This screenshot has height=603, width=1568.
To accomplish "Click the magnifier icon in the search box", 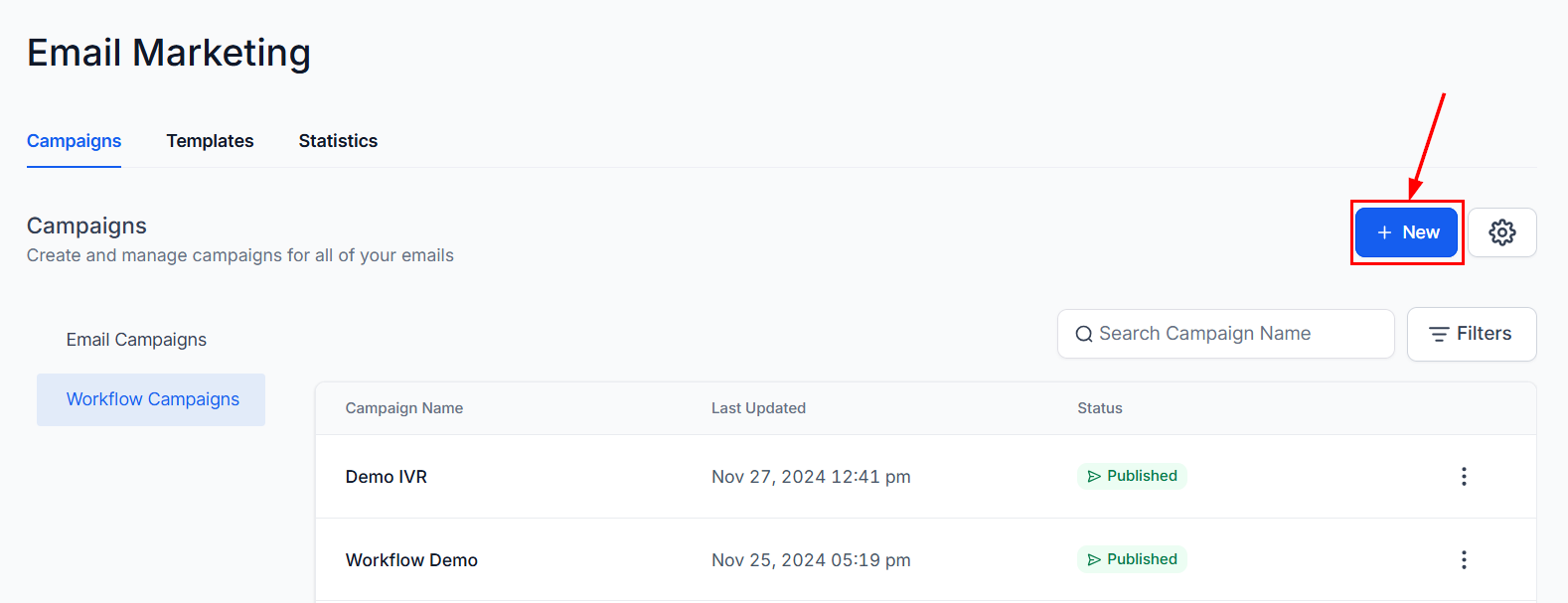I will tap(1083, 335).
